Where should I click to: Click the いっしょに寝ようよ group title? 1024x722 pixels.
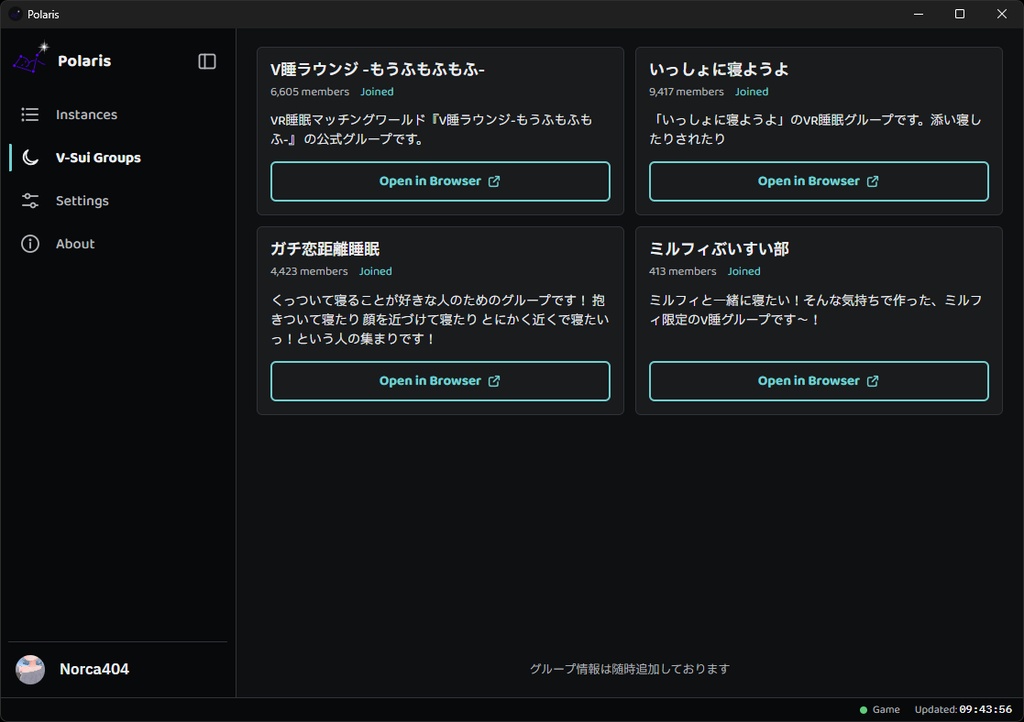click(x=719, y=69)
